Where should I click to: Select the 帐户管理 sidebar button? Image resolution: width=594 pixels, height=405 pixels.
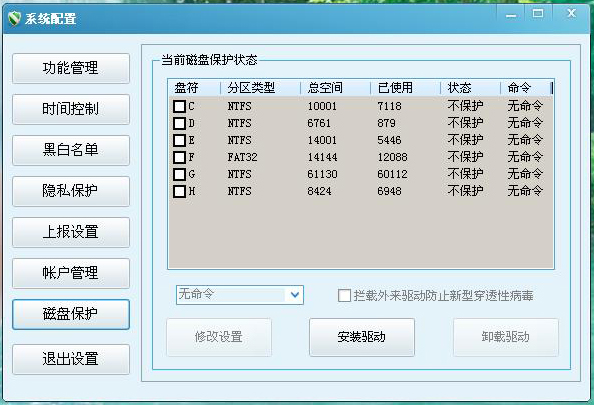[x=71, y=273]
